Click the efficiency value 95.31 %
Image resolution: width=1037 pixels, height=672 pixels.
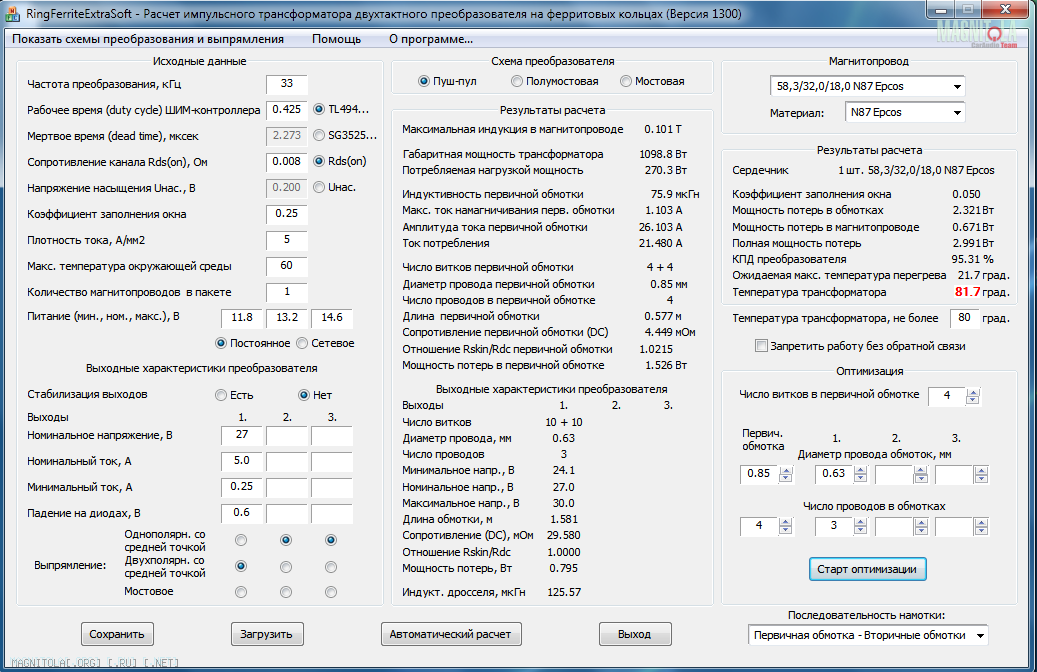(x=972, y=259)
